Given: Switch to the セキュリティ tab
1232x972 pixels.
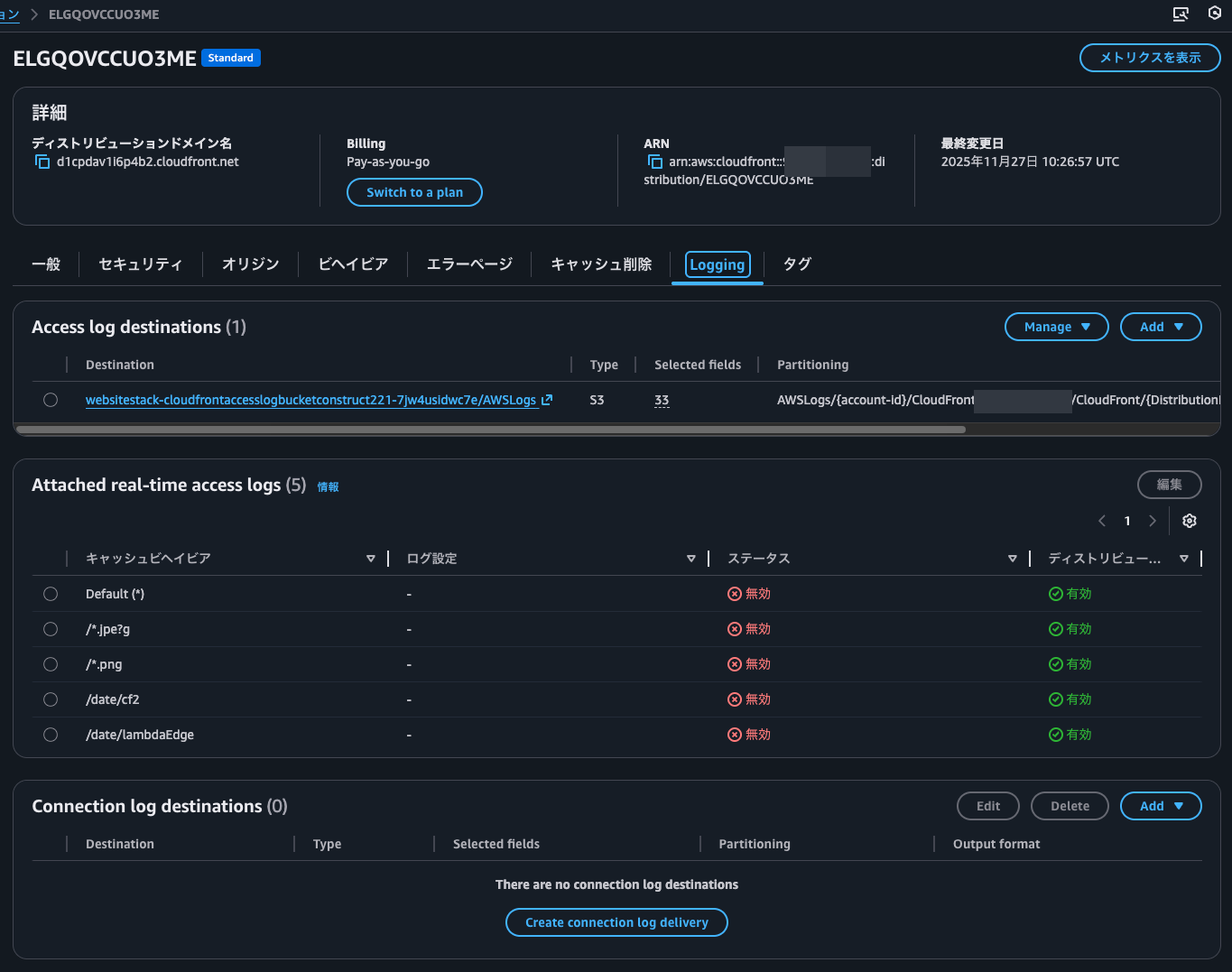Looking at the screenshot, I should [x=140, y=264].
